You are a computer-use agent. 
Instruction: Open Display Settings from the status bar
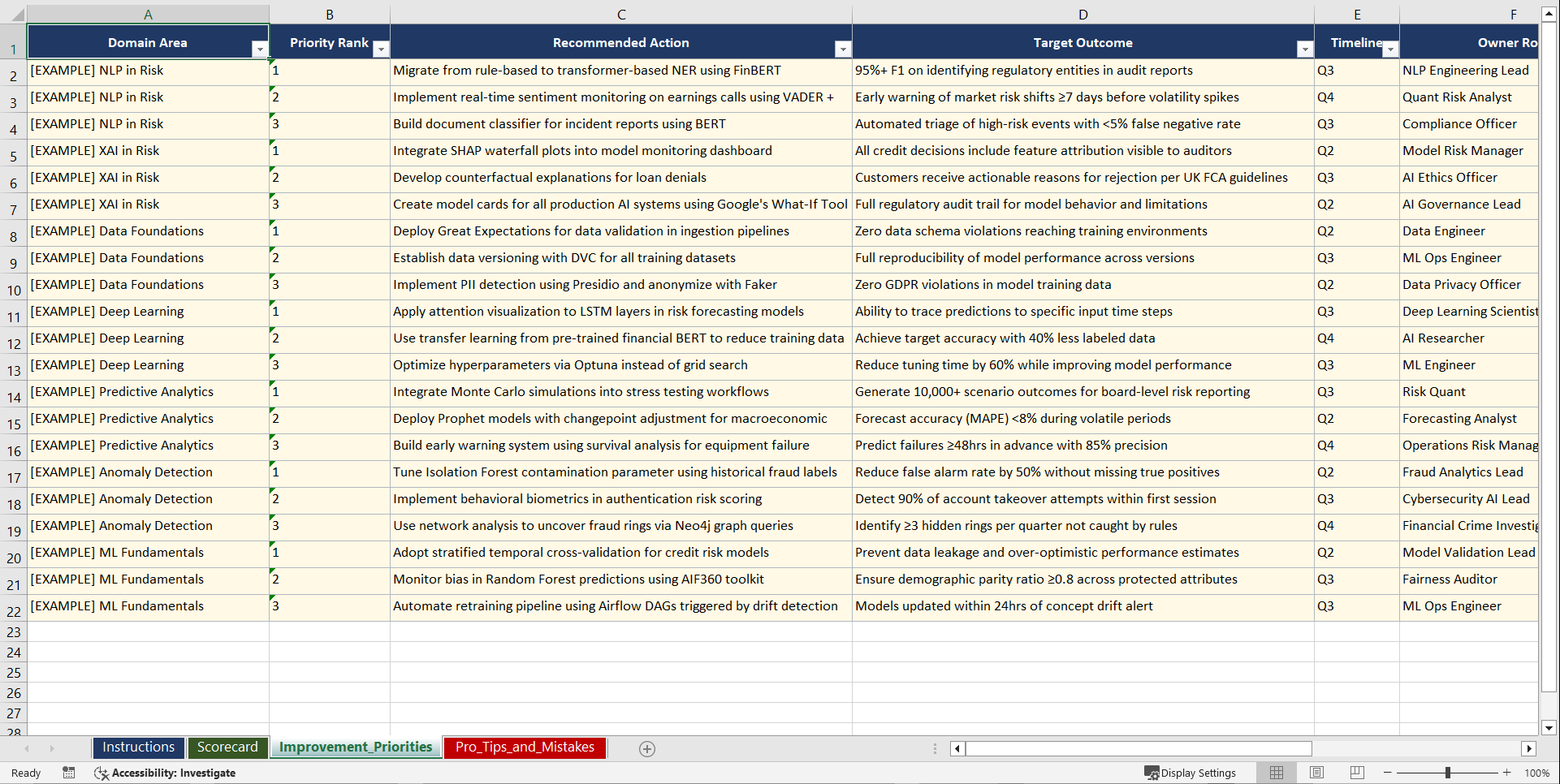point(1191,773)
